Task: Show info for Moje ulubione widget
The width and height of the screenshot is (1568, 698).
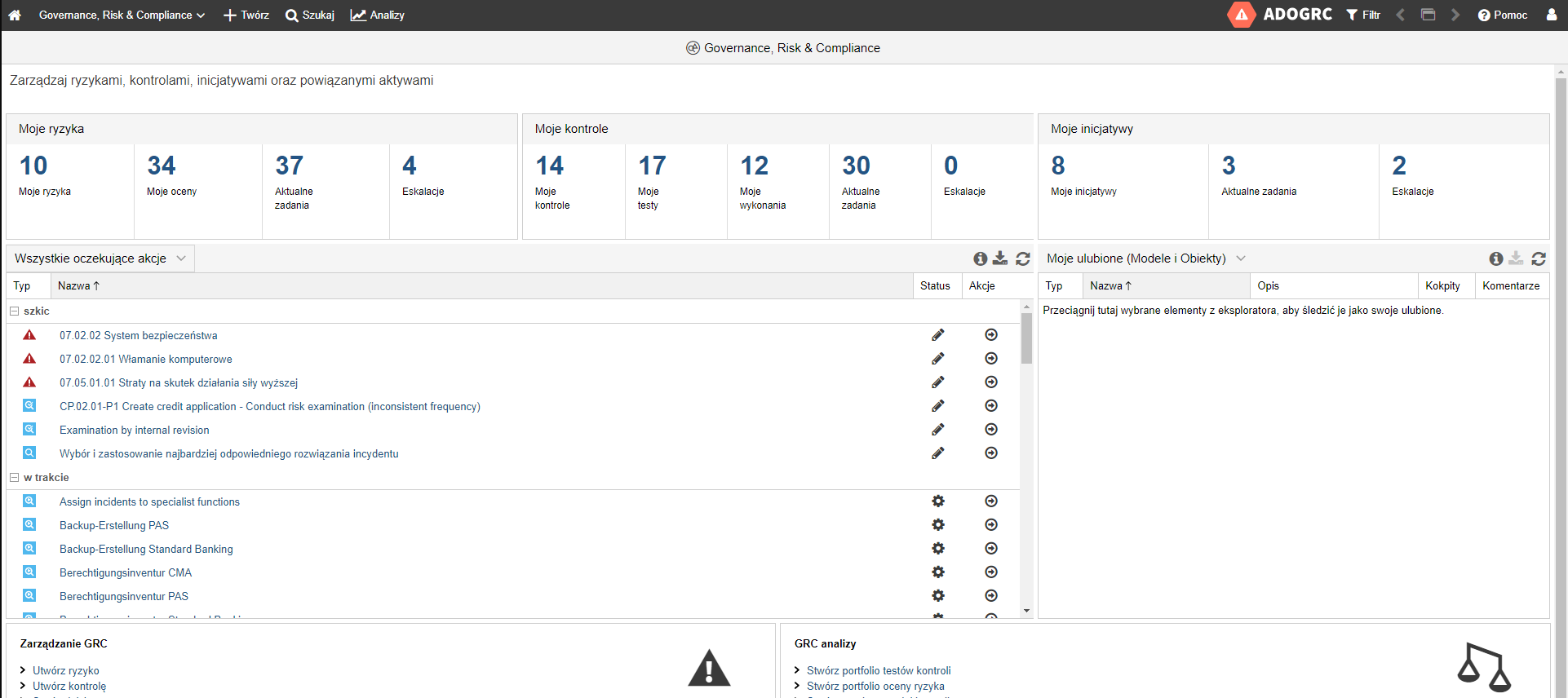Action: tap(1495, 258)
